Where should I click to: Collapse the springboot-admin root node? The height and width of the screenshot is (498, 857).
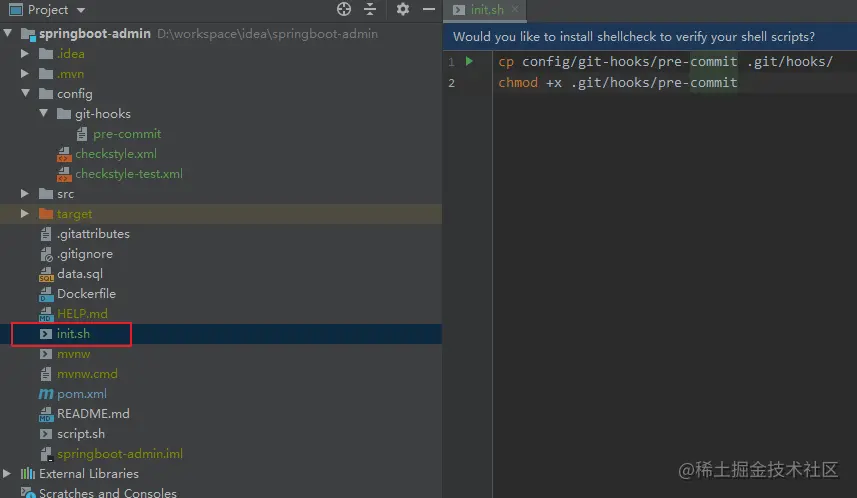click(8, 33)
